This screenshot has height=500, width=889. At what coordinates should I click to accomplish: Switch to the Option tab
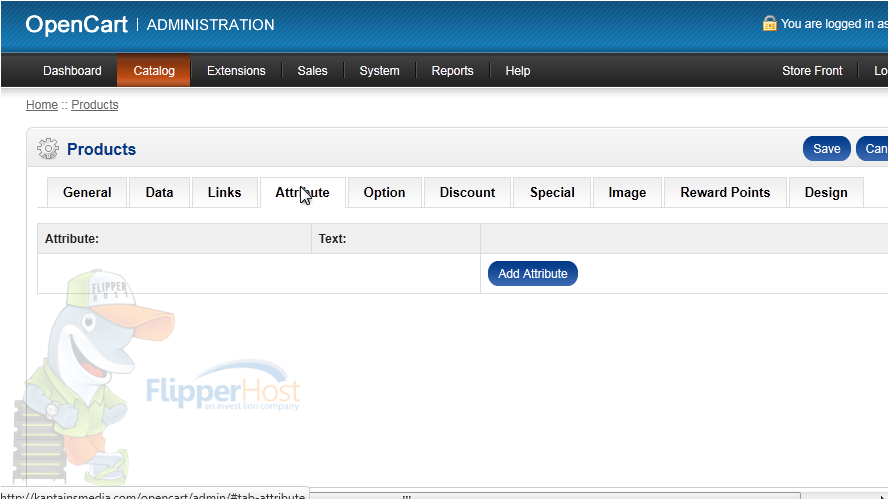click(384, 193)
